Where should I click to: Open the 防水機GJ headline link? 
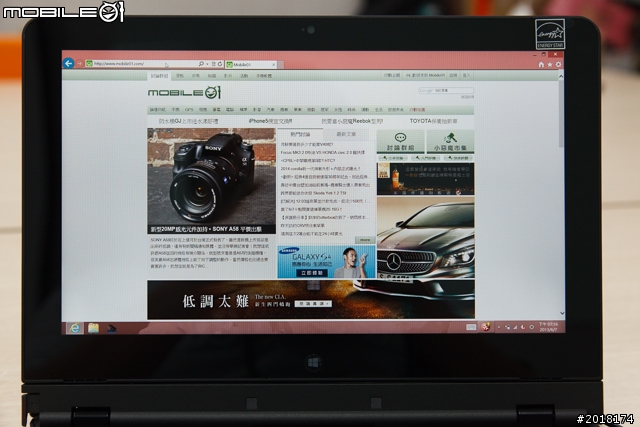pyautogui.click(x=188, y=121)
